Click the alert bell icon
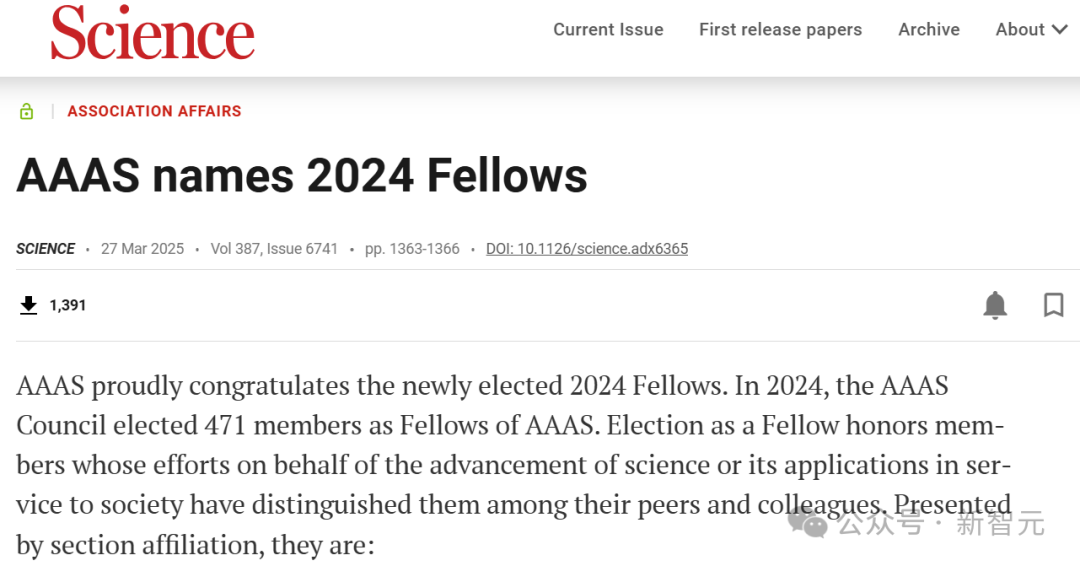Viewport: 1080px width, 566px height. pyautogui.click(x=995, y=305)
